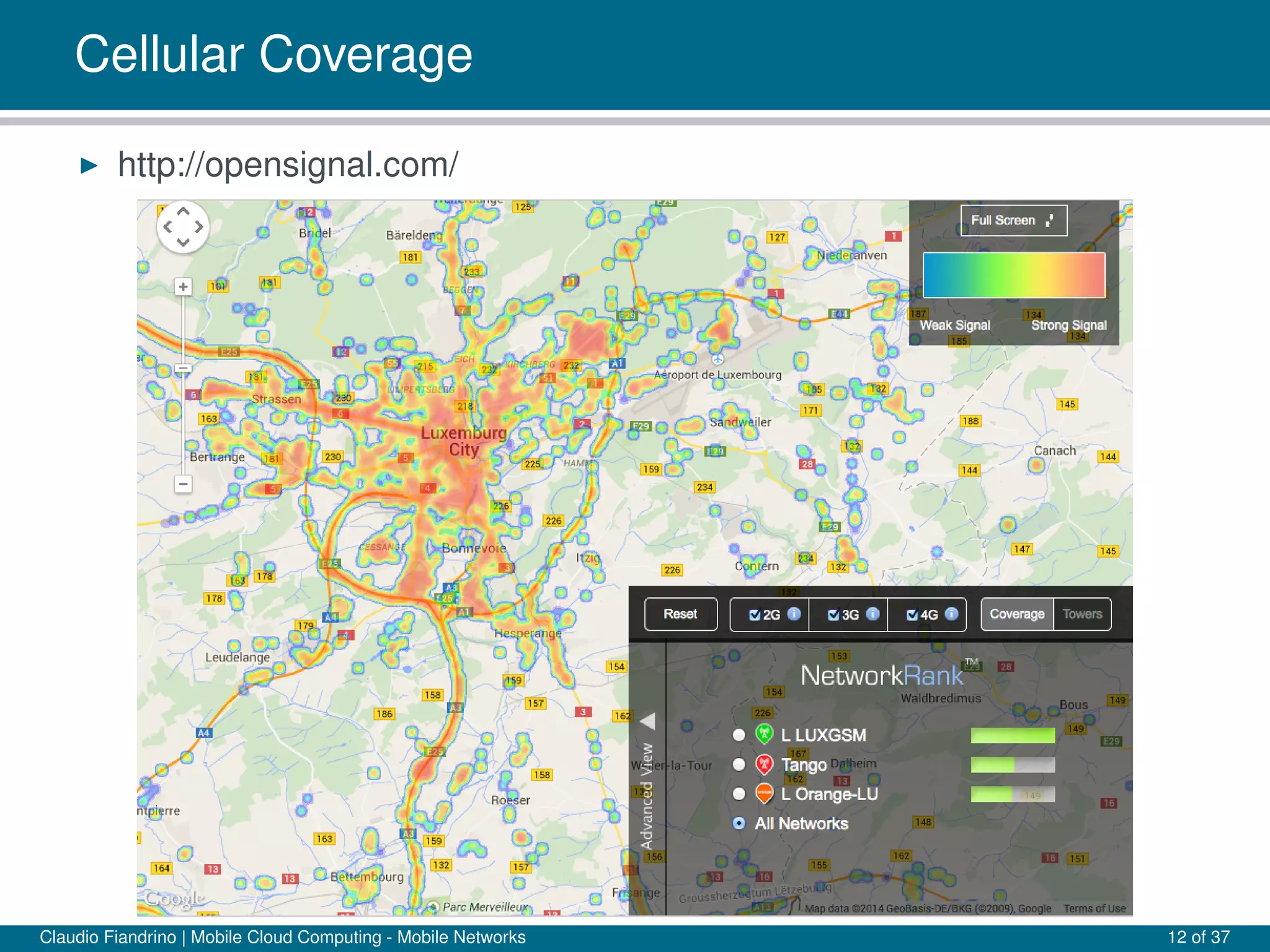
Task: Click the Strassen map label
Action: (x=277, y=399)
